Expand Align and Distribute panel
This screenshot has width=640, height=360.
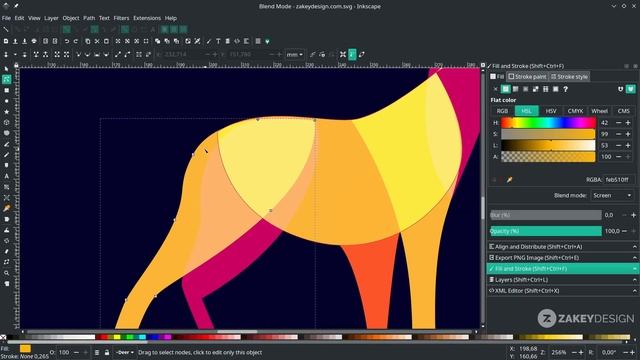click(x=562, y=247)
